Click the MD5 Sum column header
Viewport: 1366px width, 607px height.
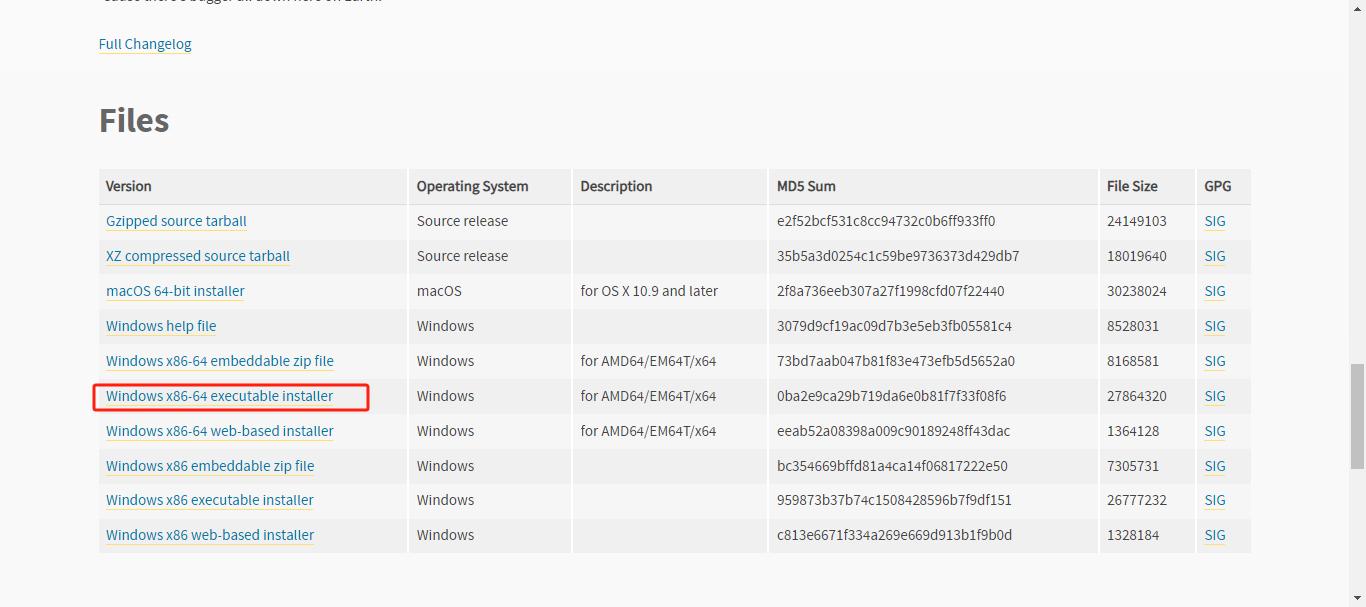[806, 186]
